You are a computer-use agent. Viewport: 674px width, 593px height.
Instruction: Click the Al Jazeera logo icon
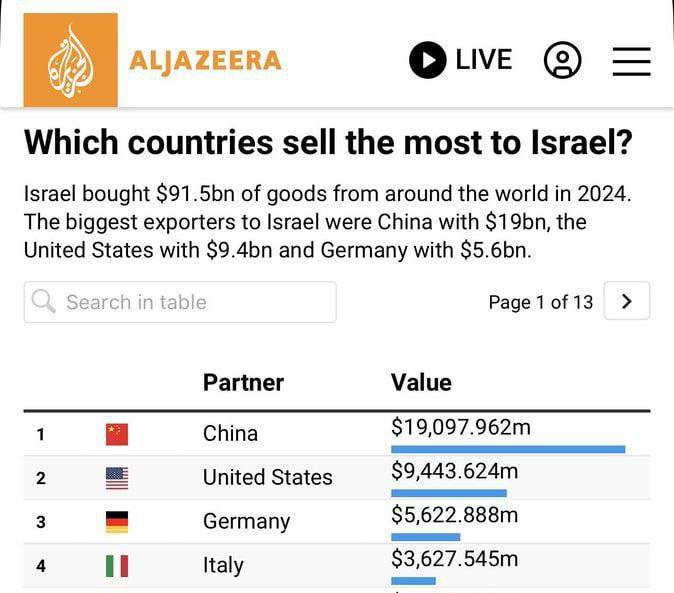(70, 60)
